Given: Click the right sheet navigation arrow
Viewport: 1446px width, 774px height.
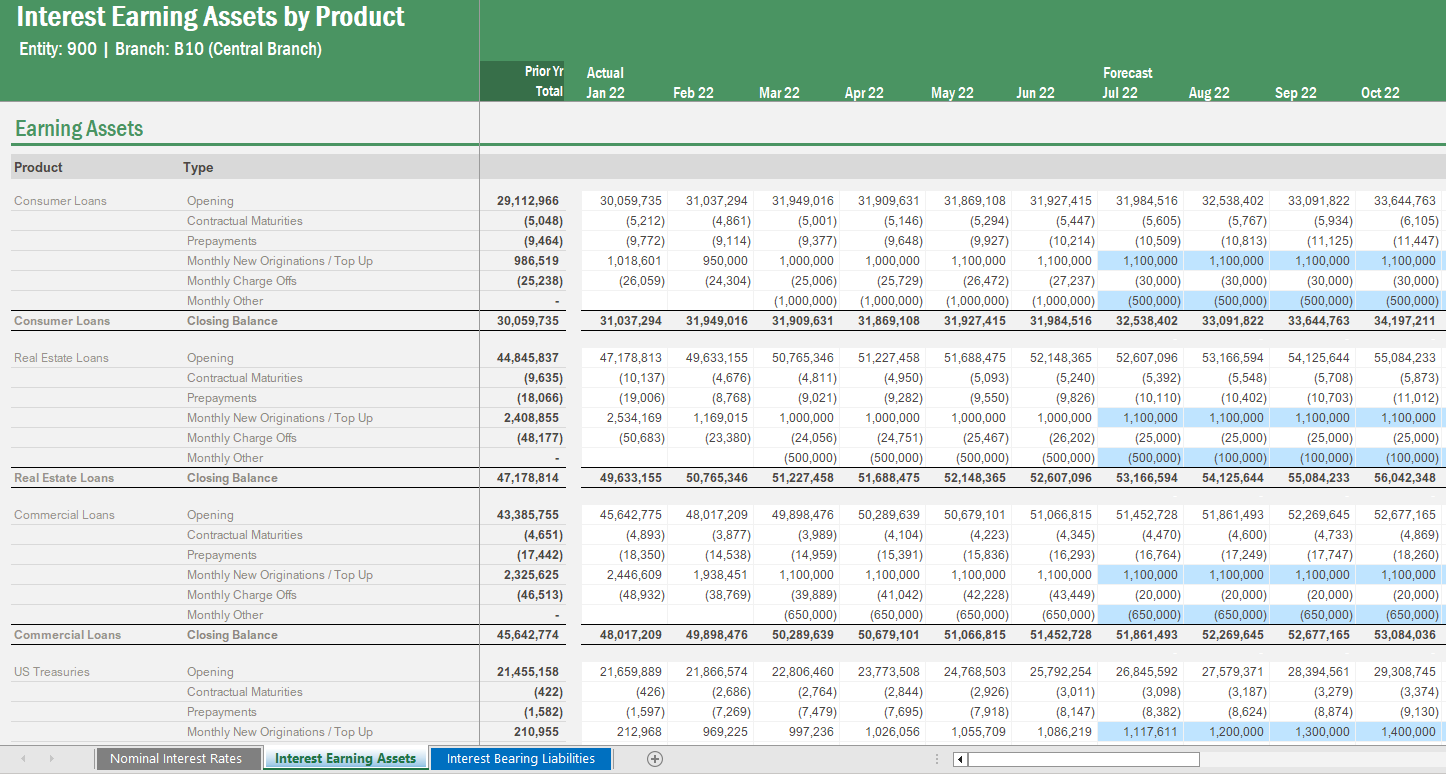Looking at the screenshot, I should click(x=52, y=758).
